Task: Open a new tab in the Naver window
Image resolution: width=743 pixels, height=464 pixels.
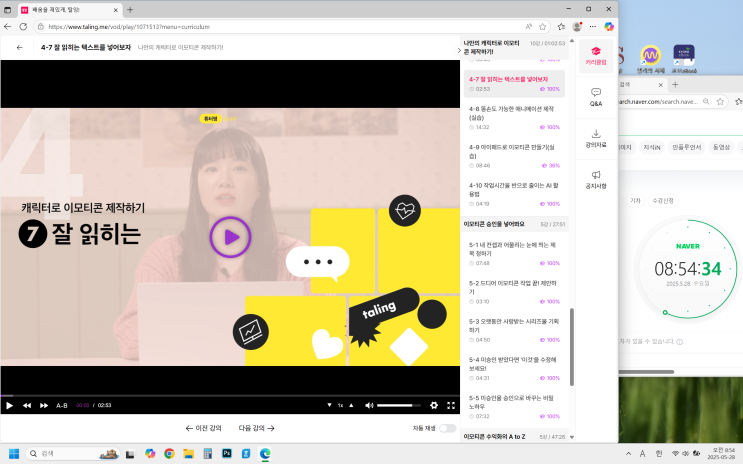Action: coord(676,84)
